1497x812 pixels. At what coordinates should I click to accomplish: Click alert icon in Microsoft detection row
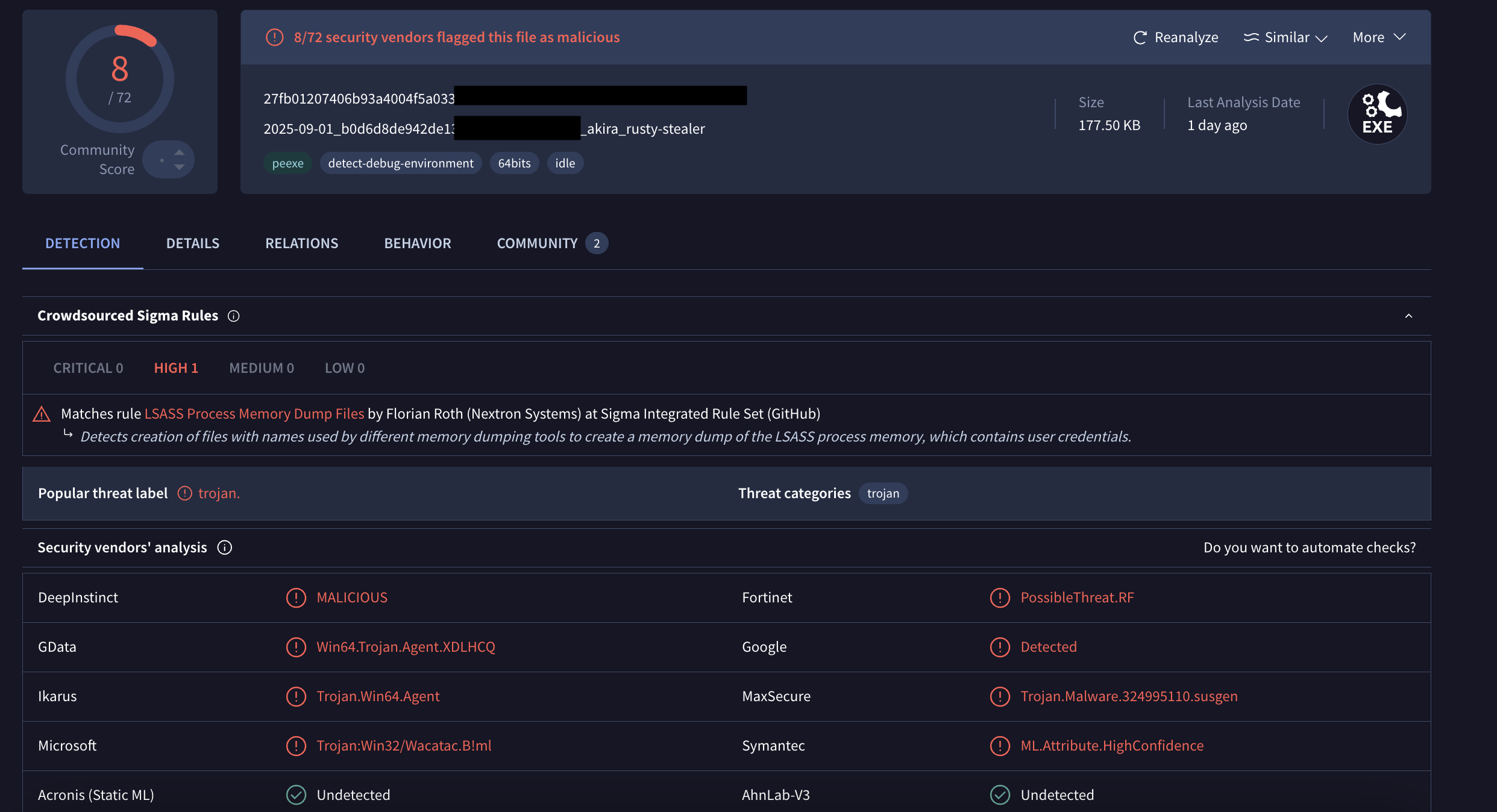[x=296, y=746]
